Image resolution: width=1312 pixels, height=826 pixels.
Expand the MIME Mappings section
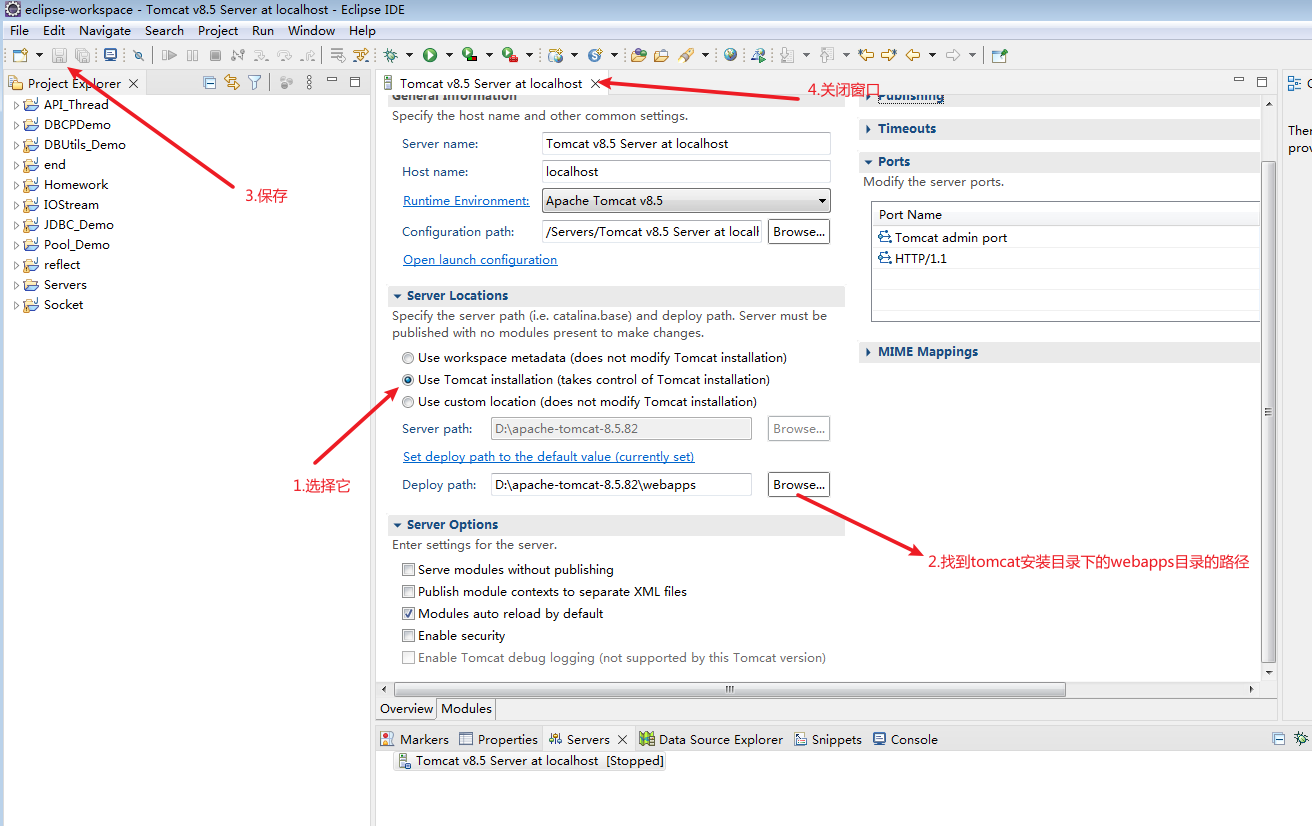pyautogui.click(x=868, y=352)
